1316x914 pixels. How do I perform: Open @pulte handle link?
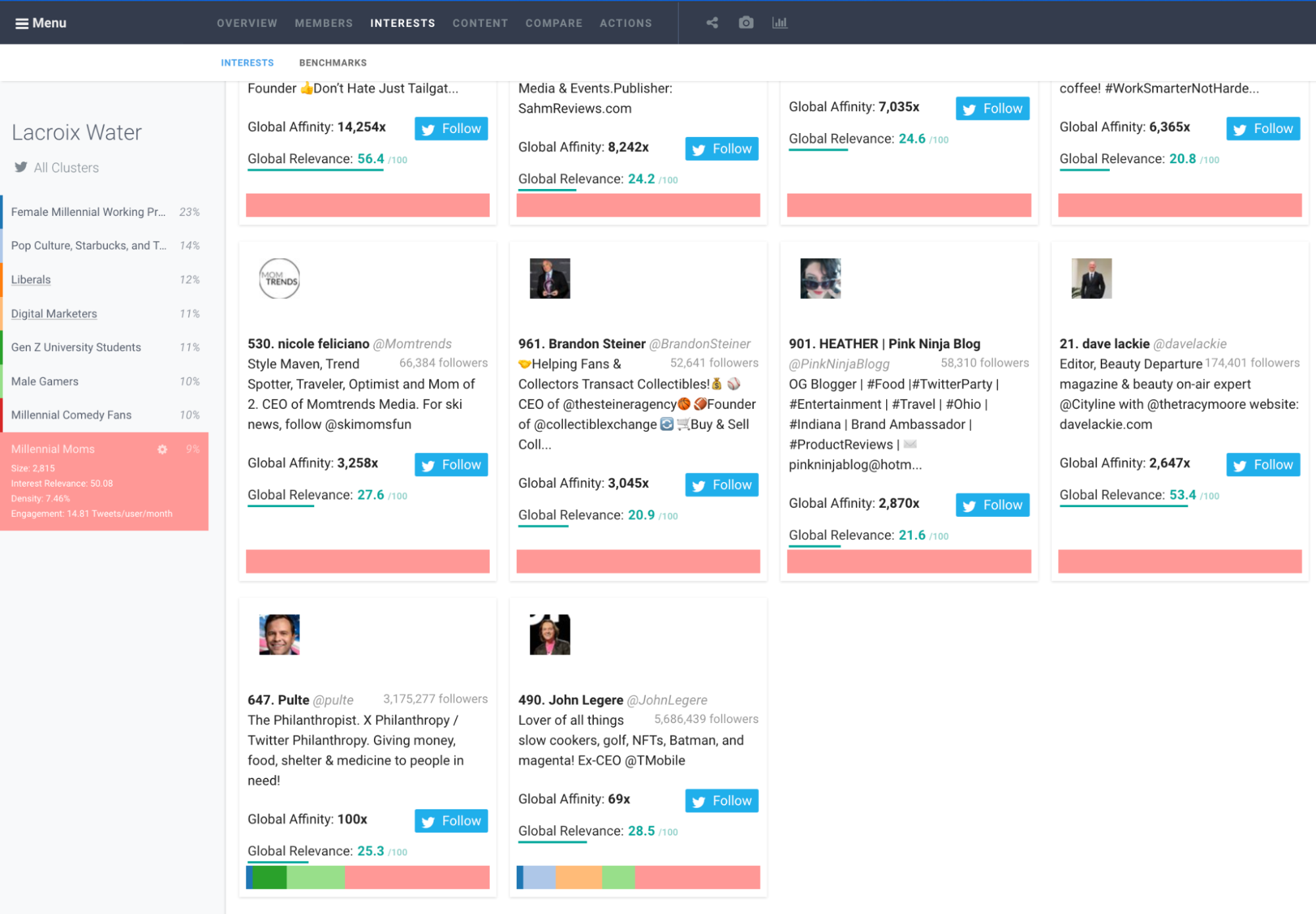(x=333, y=700)
